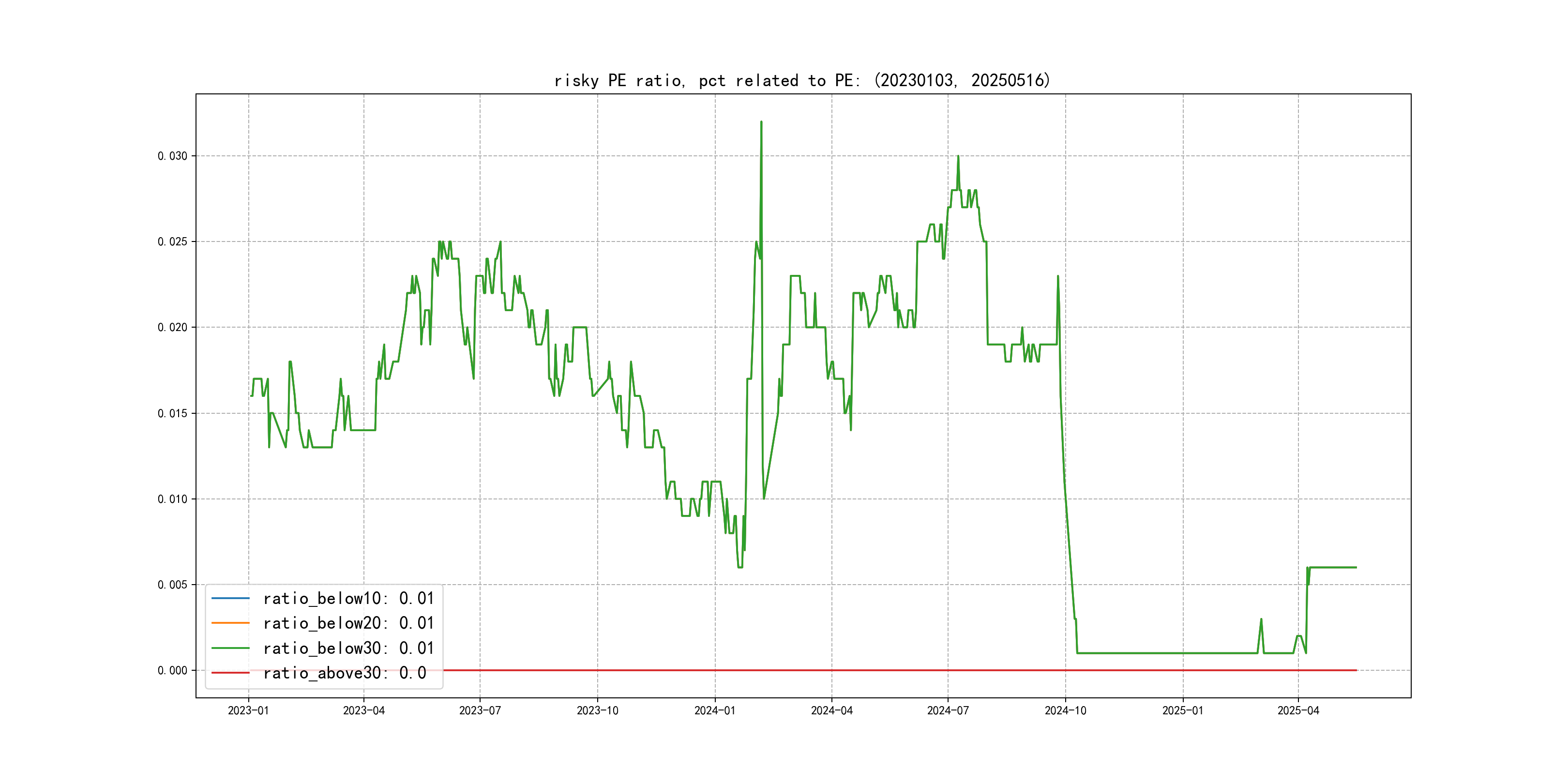Click the orange ratio_below20 legend line swatch

(x=230, y=623)
